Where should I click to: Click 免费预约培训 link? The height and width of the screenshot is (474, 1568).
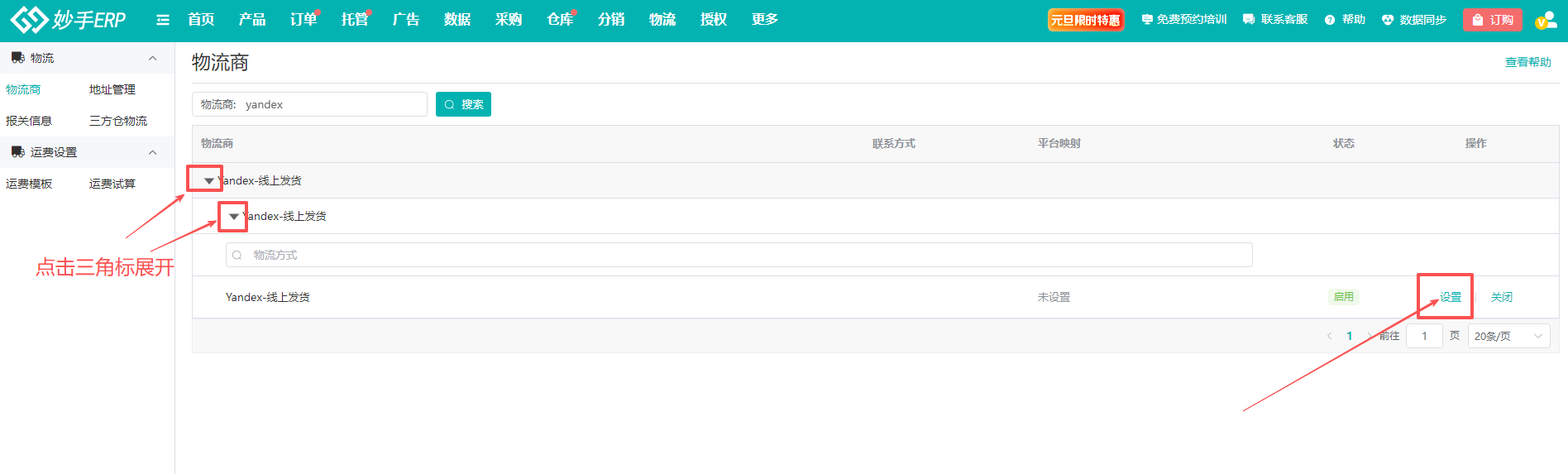tap(1184, 20)
